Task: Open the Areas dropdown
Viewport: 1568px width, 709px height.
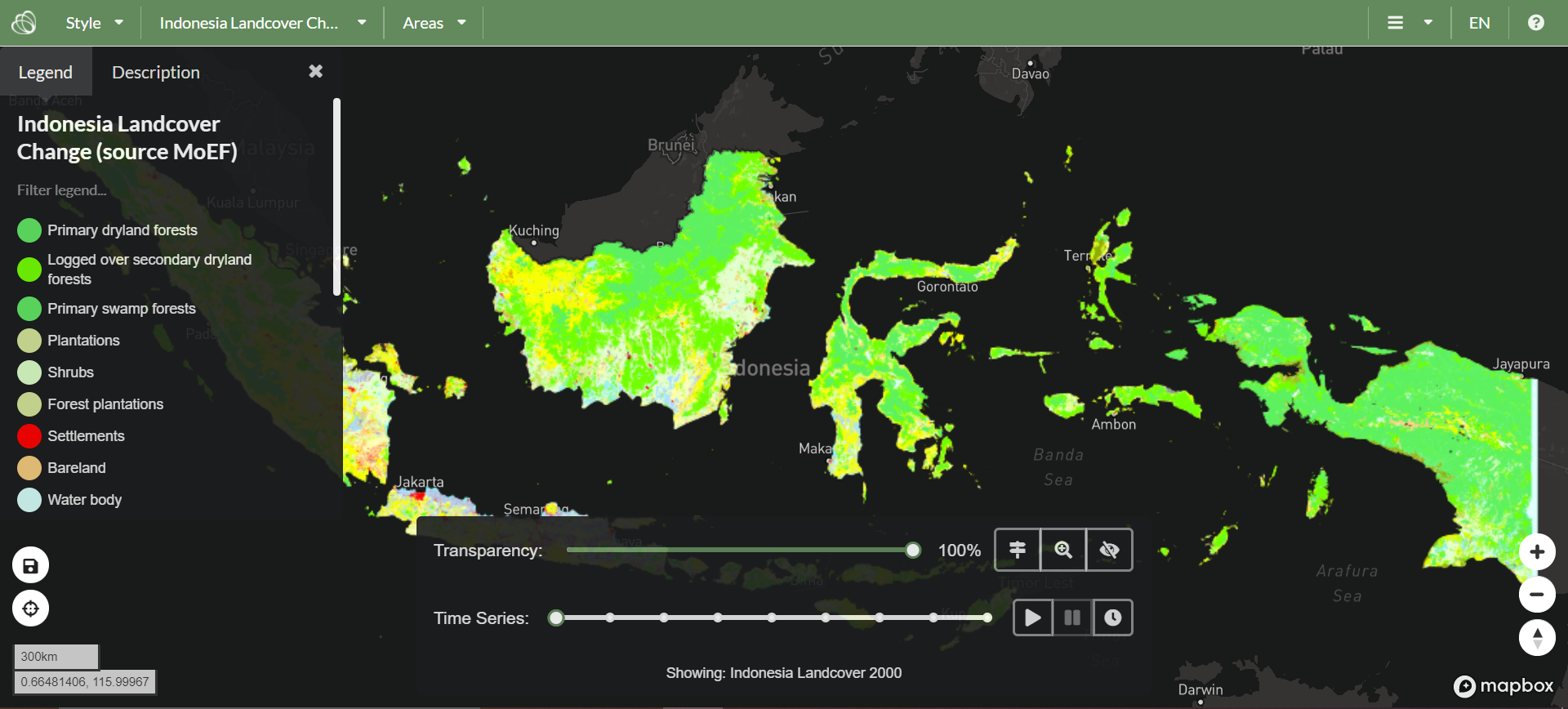Action: click(434, 23)
